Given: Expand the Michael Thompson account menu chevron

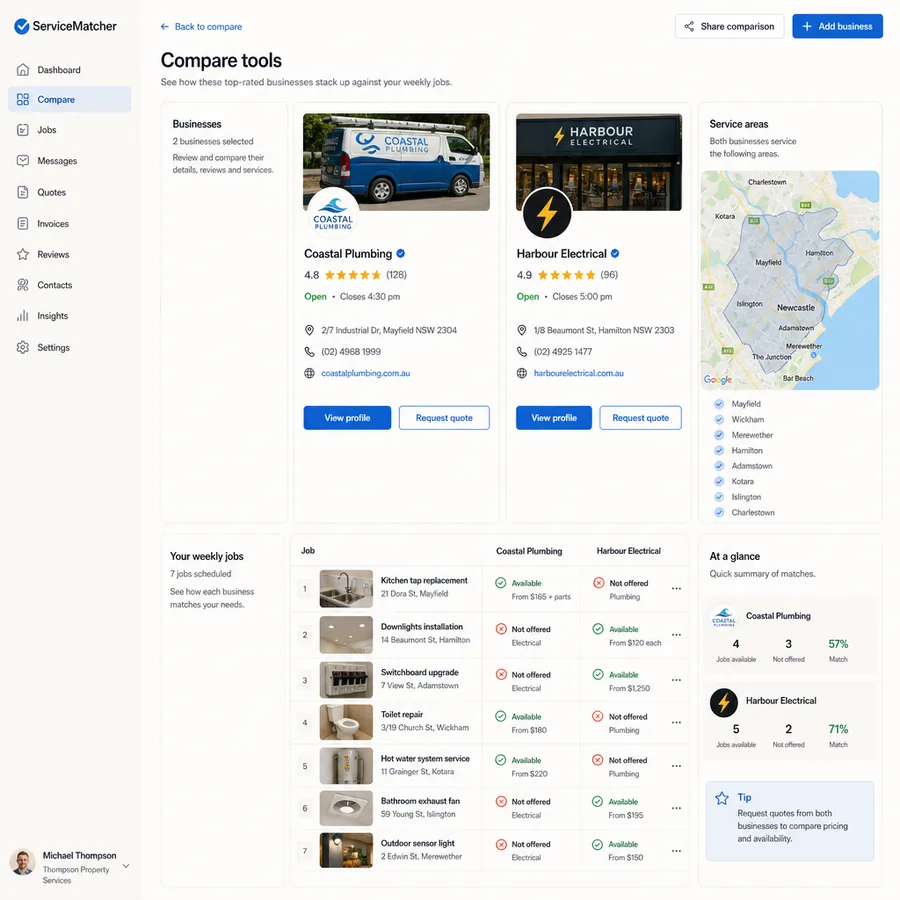Looking at the screenshot, I should 126,866.
